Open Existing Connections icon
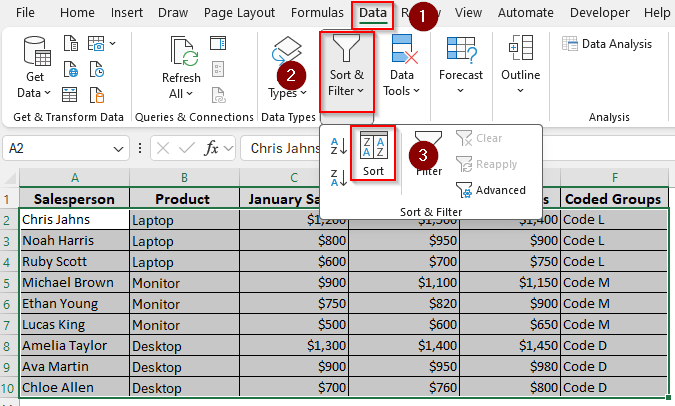 coord(96,95)
